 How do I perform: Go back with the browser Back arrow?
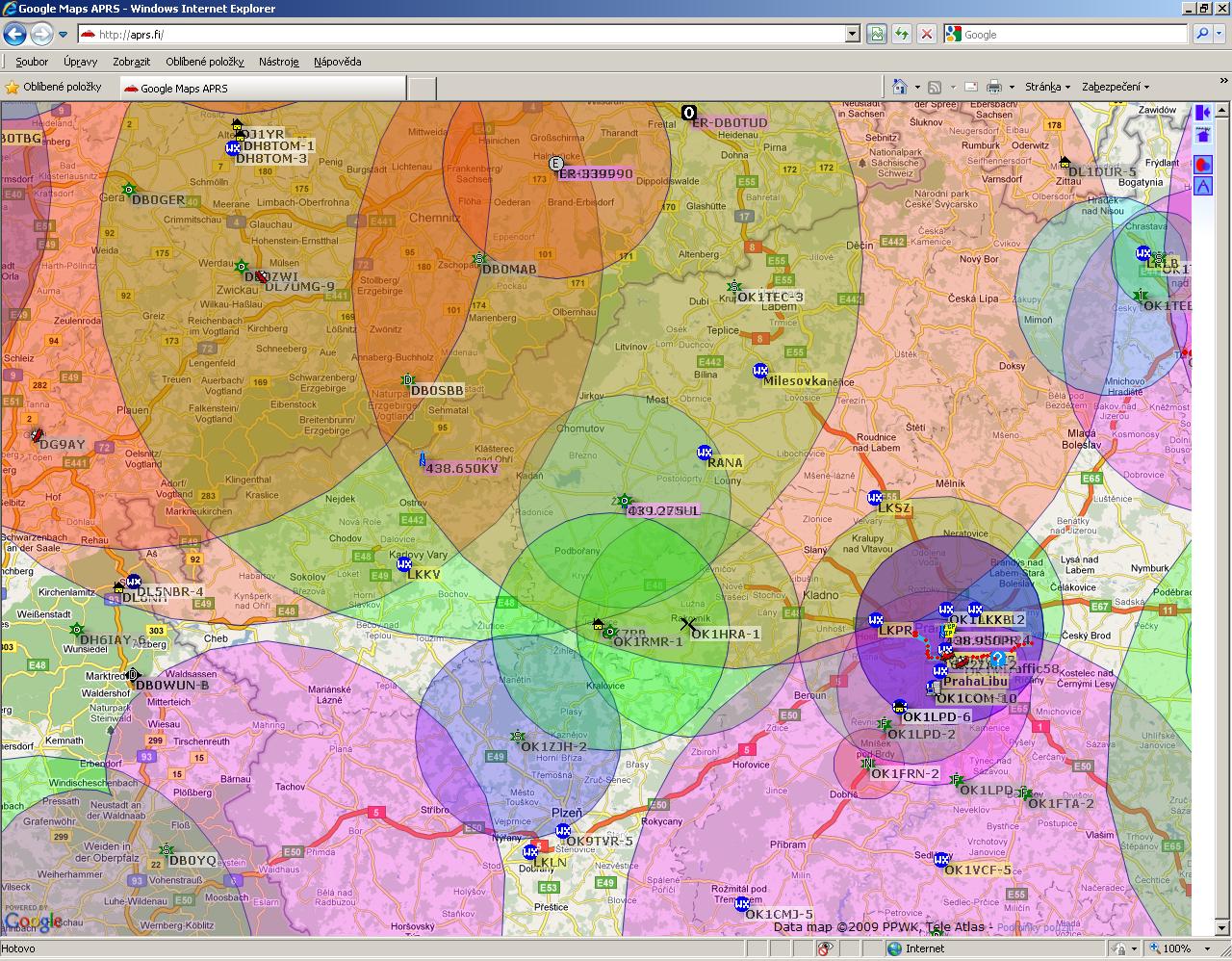coord(14,35)
